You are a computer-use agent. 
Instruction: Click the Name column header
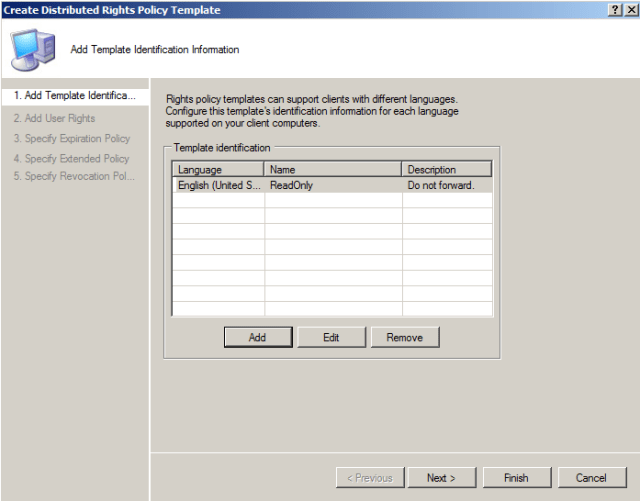tap(333, 170)
